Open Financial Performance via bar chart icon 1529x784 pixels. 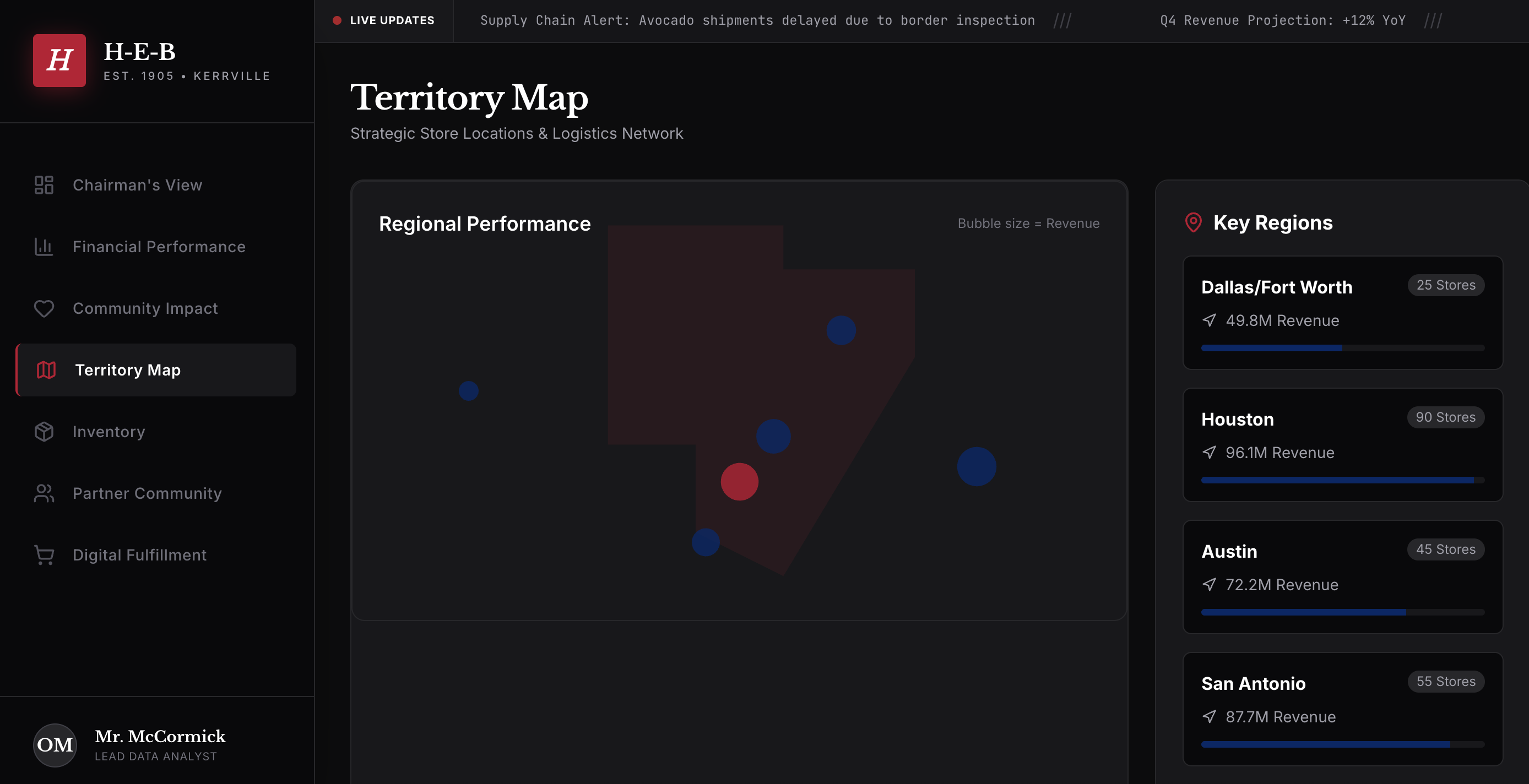(x=44, y=247)
